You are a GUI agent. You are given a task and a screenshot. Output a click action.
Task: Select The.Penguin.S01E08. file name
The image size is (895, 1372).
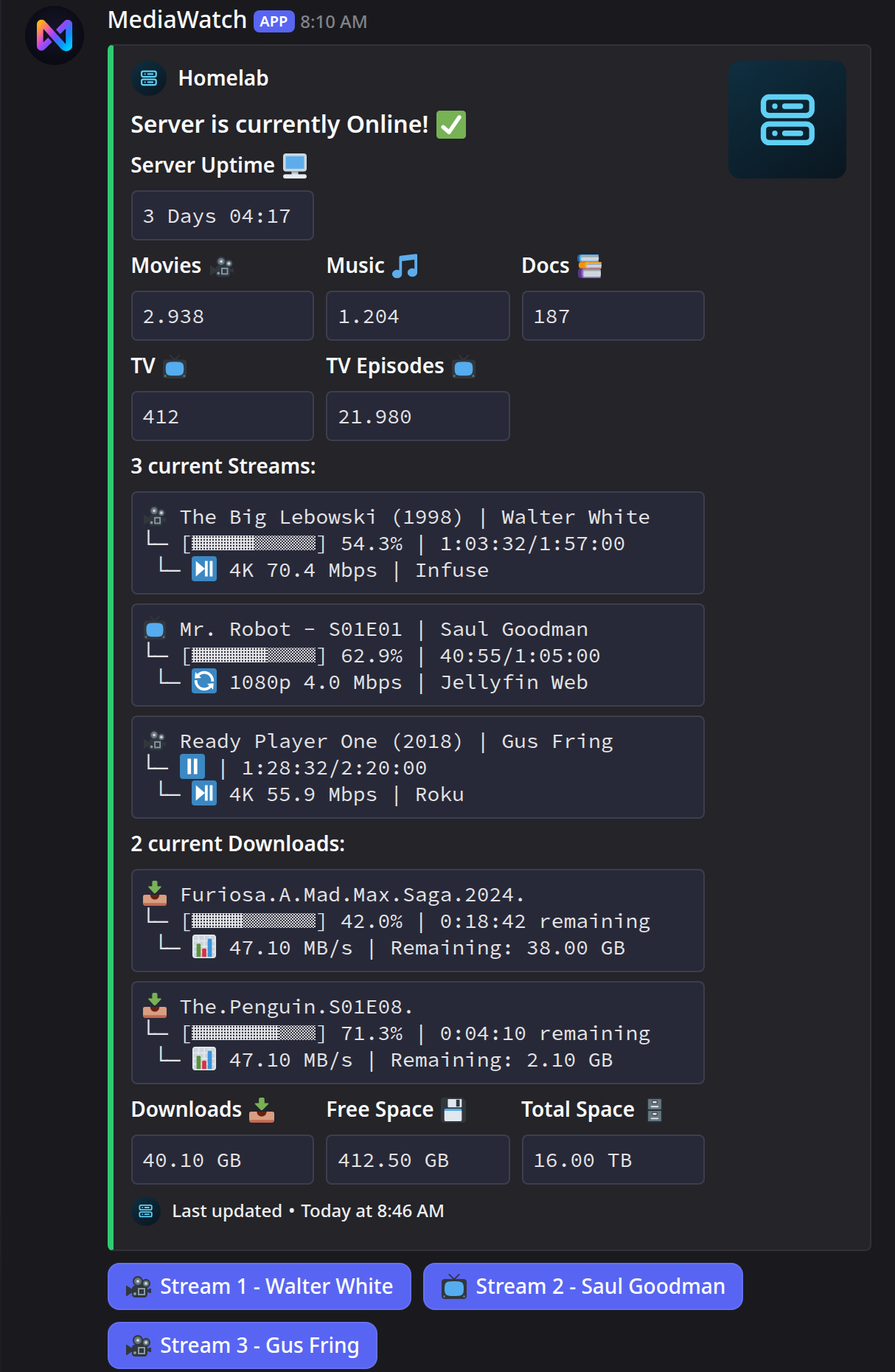(296, 1007)
